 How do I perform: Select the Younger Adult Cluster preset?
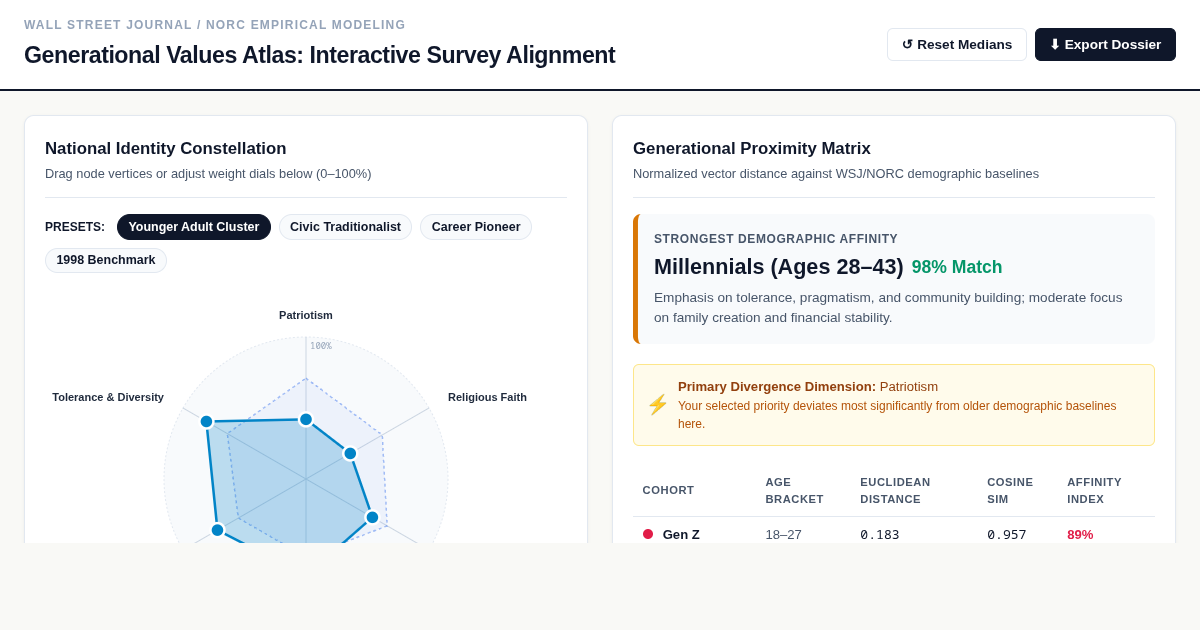click(x=194, y=227)
